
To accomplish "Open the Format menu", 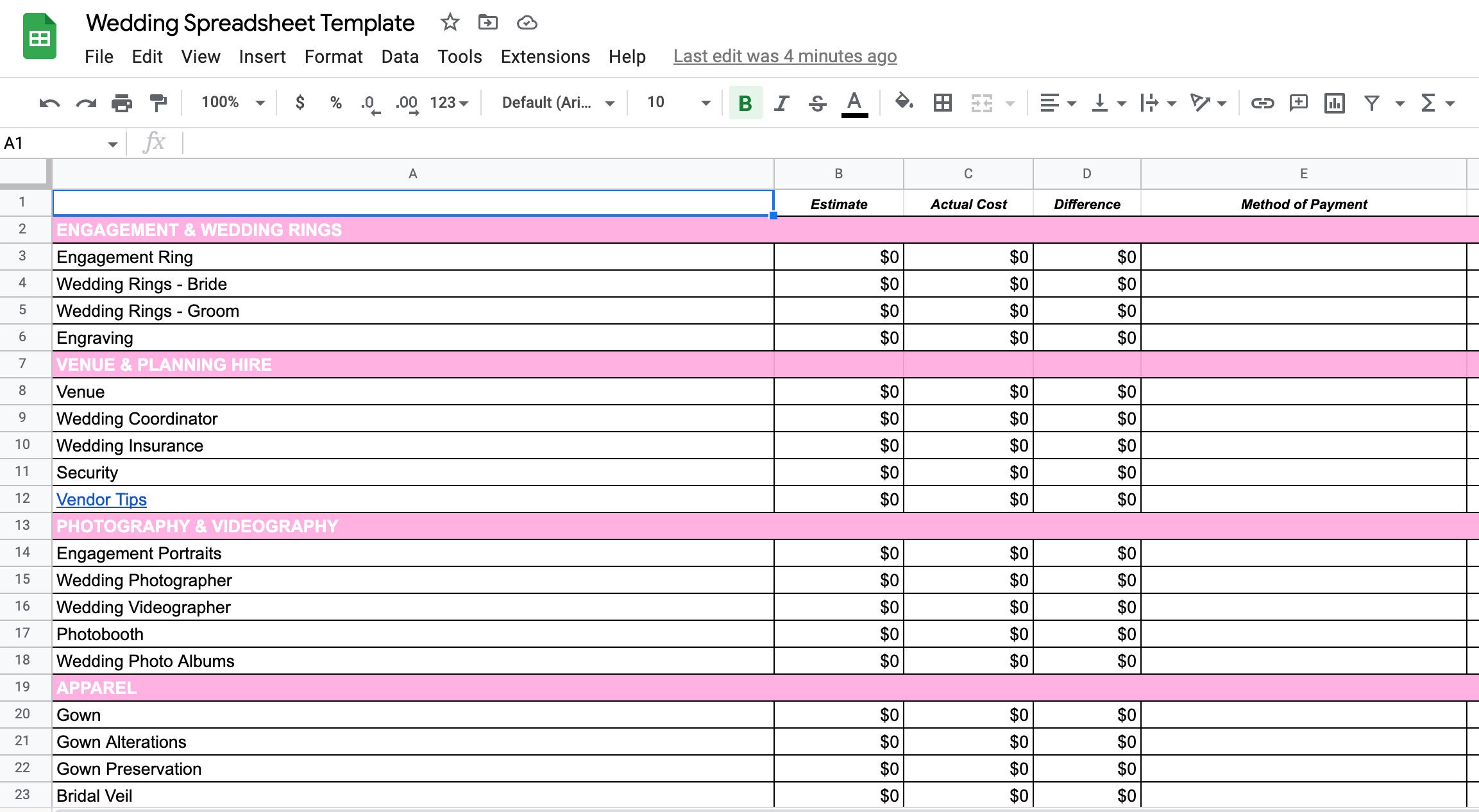I will tap(334, 56).
